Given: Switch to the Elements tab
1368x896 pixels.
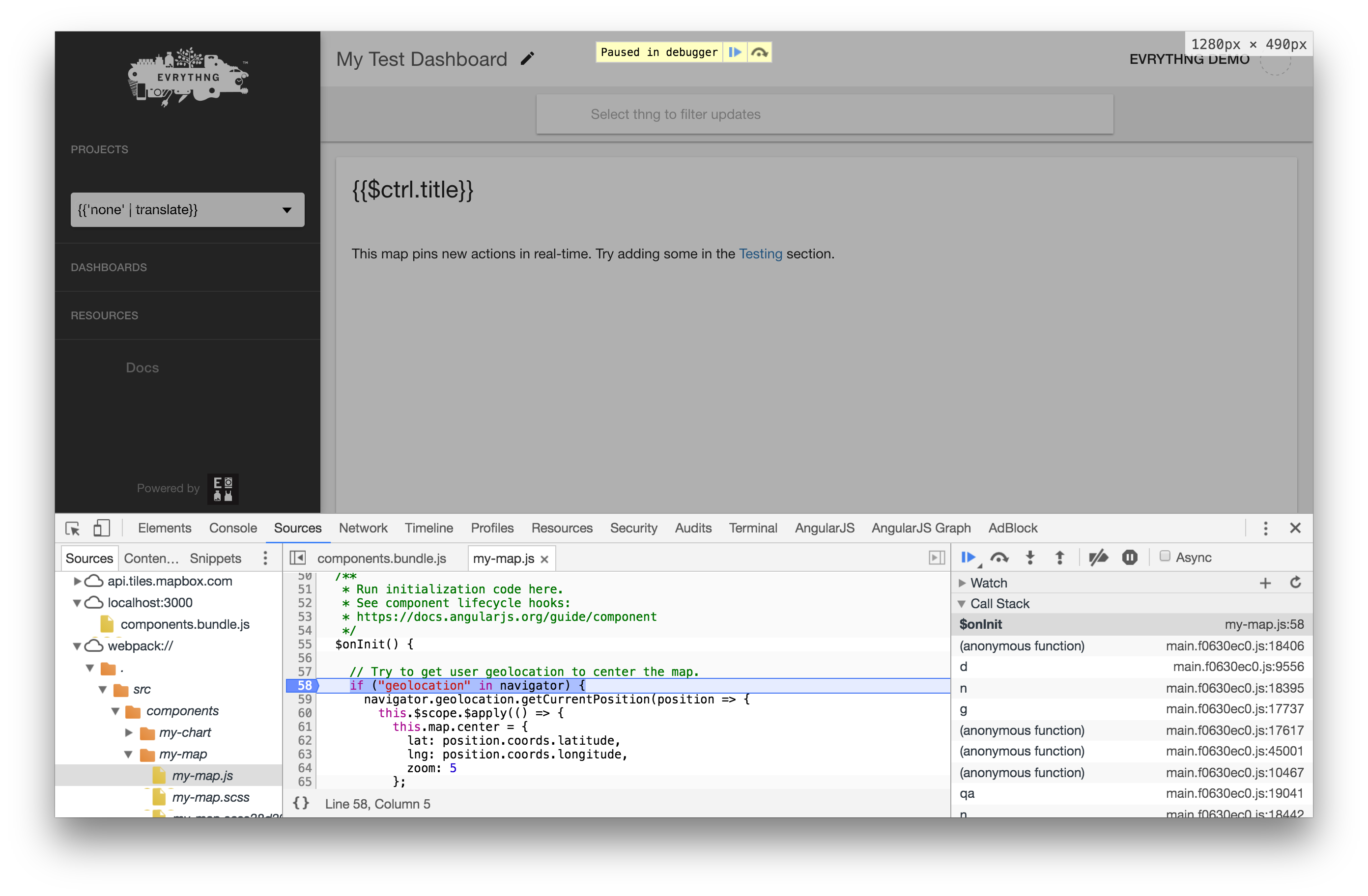Looking at the screenshot, I should 165,528.
